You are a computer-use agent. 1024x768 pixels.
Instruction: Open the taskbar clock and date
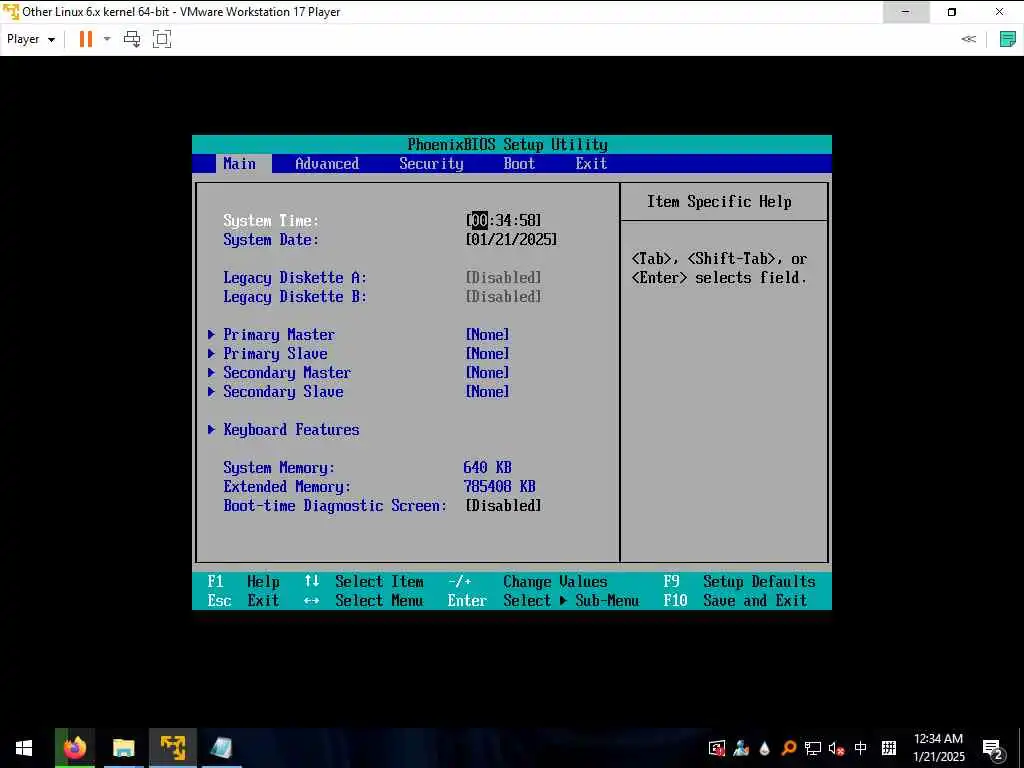938,748
